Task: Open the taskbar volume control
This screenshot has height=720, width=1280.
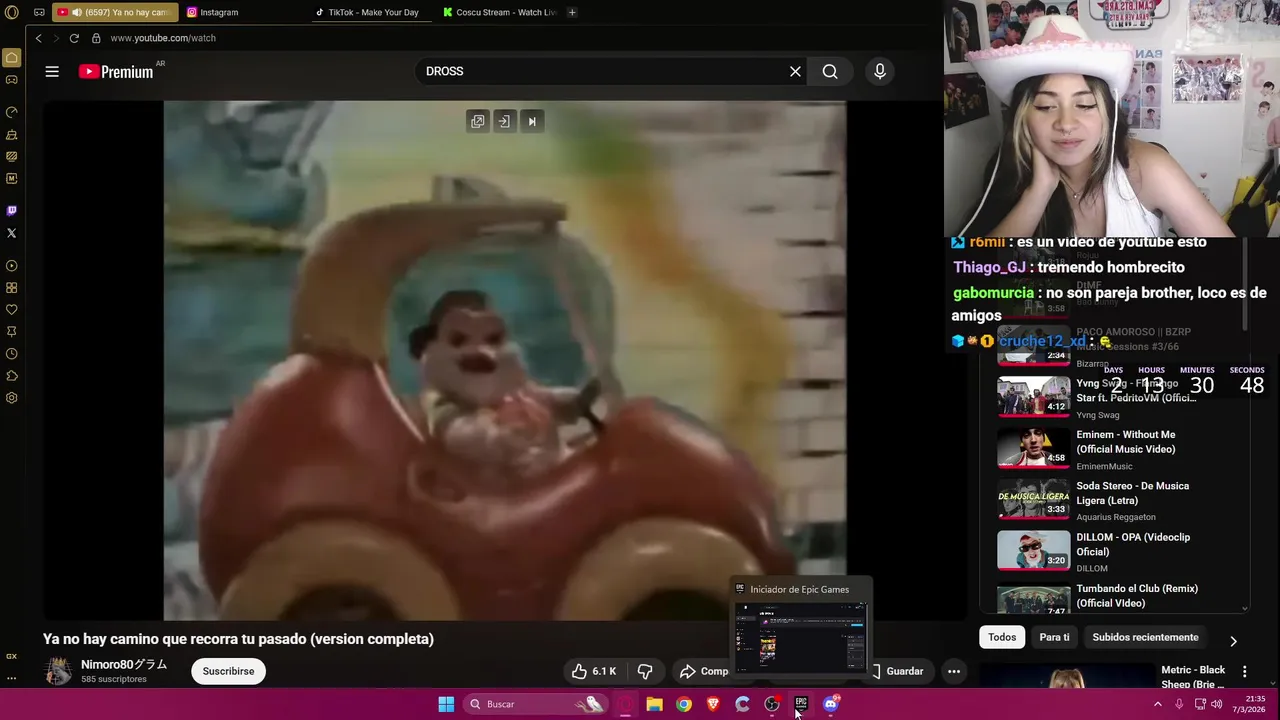Action: pyautogui.click(x=1217, y=704)
